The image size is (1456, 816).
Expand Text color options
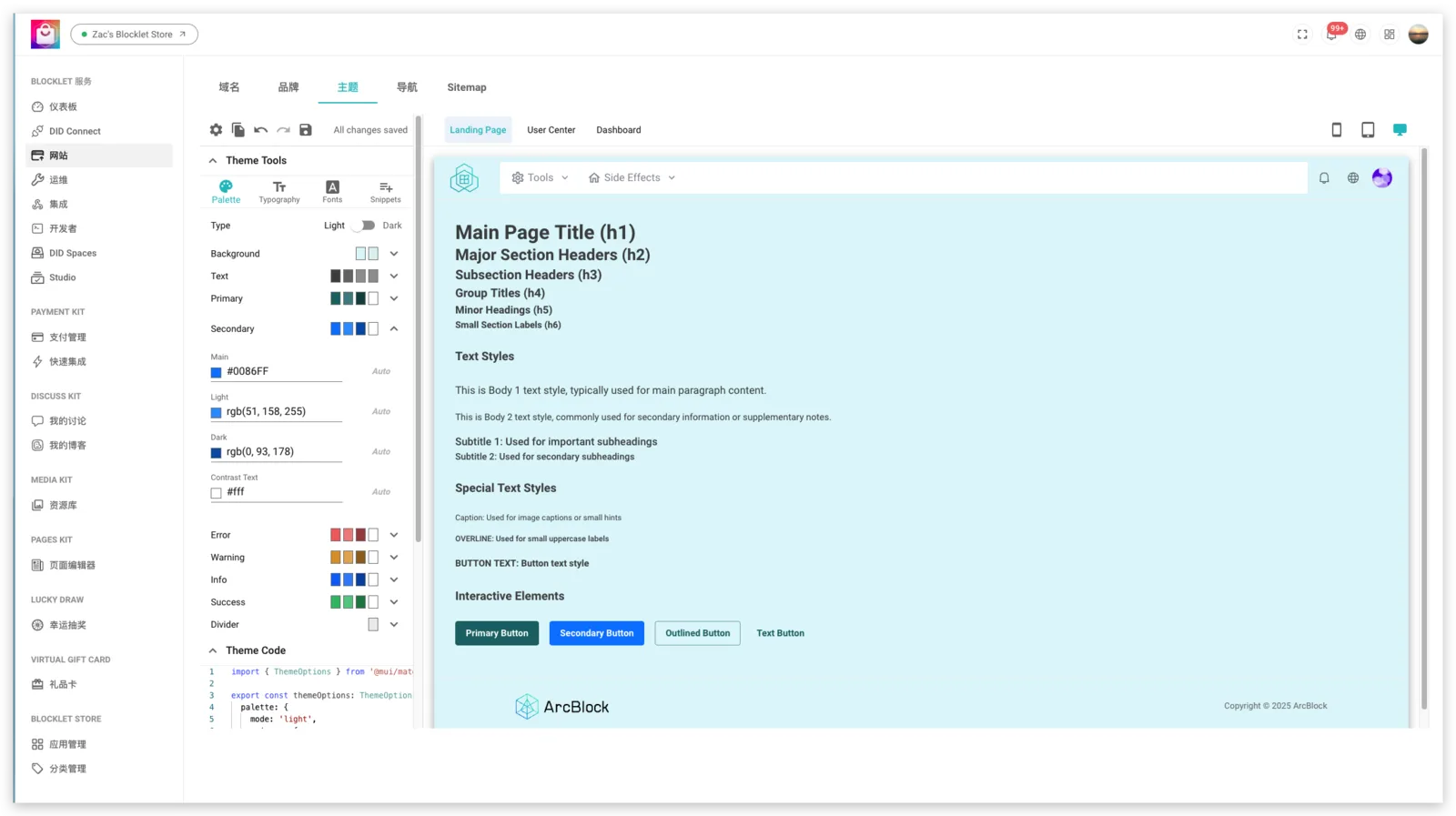(x=394, y=276)
